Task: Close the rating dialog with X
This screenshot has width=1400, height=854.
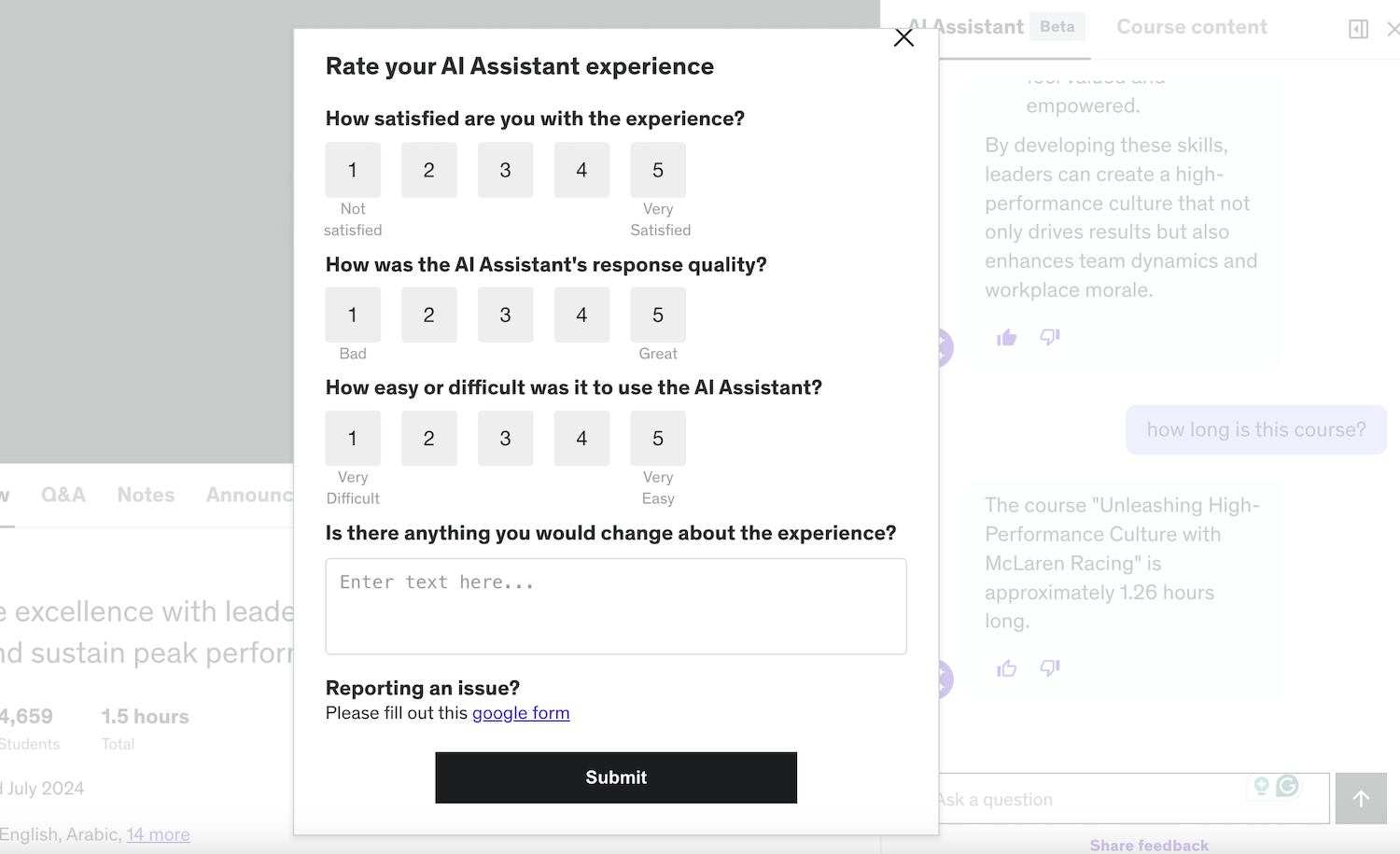Action: coord(903,37)
